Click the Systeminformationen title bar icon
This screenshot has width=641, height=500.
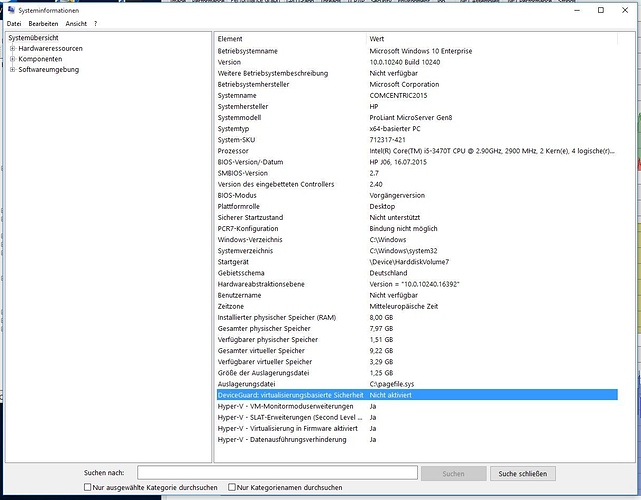point(11,10)
